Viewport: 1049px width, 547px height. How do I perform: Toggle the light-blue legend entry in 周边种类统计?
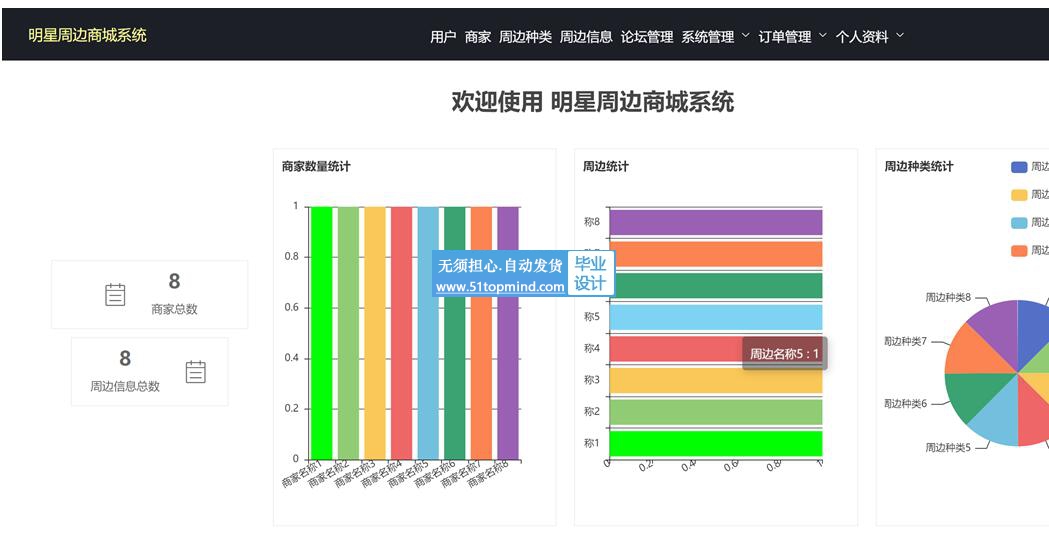tap(1019, 223)
